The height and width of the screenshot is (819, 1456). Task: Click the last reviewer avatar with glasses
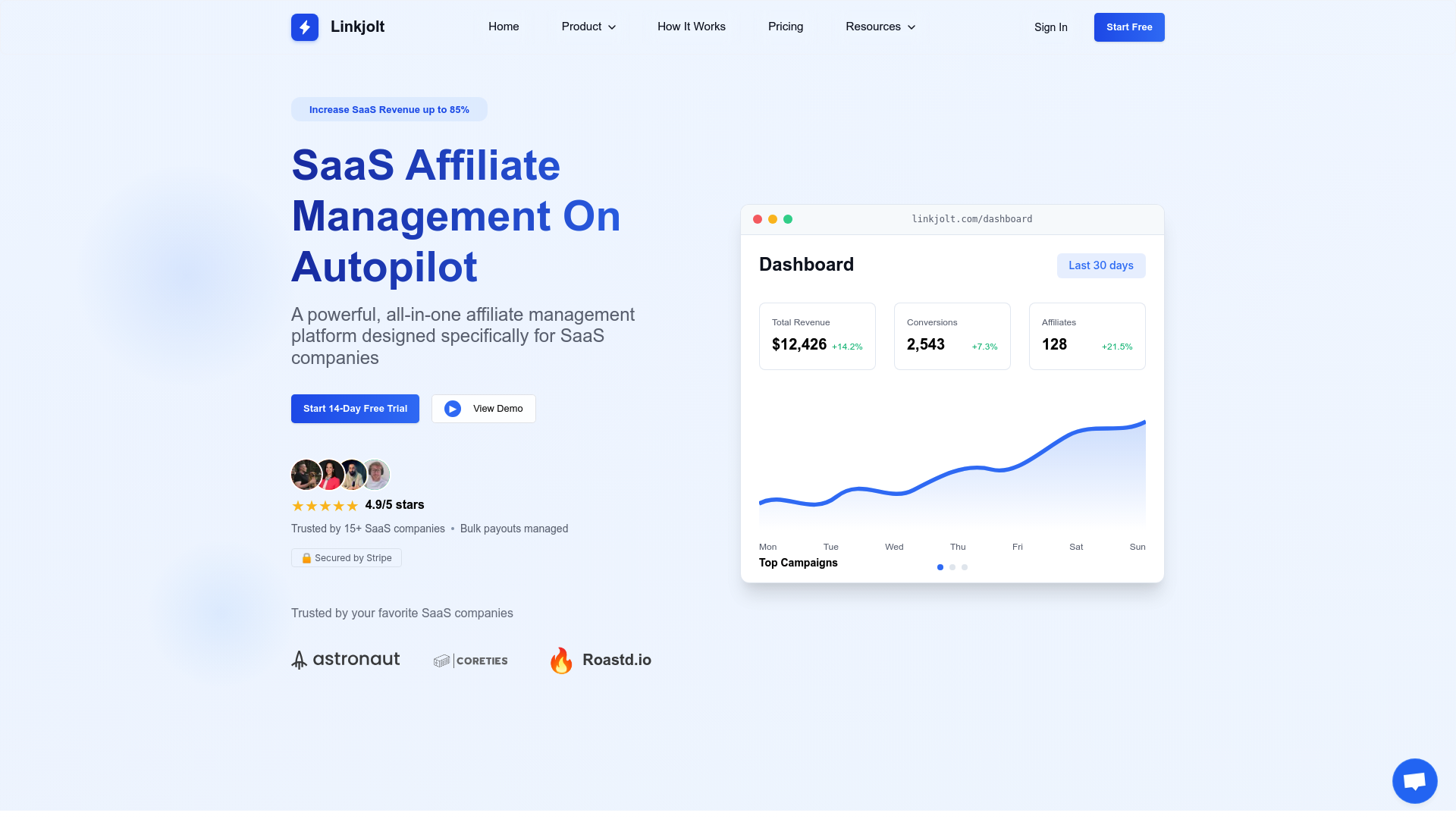[x=375, y=475]
